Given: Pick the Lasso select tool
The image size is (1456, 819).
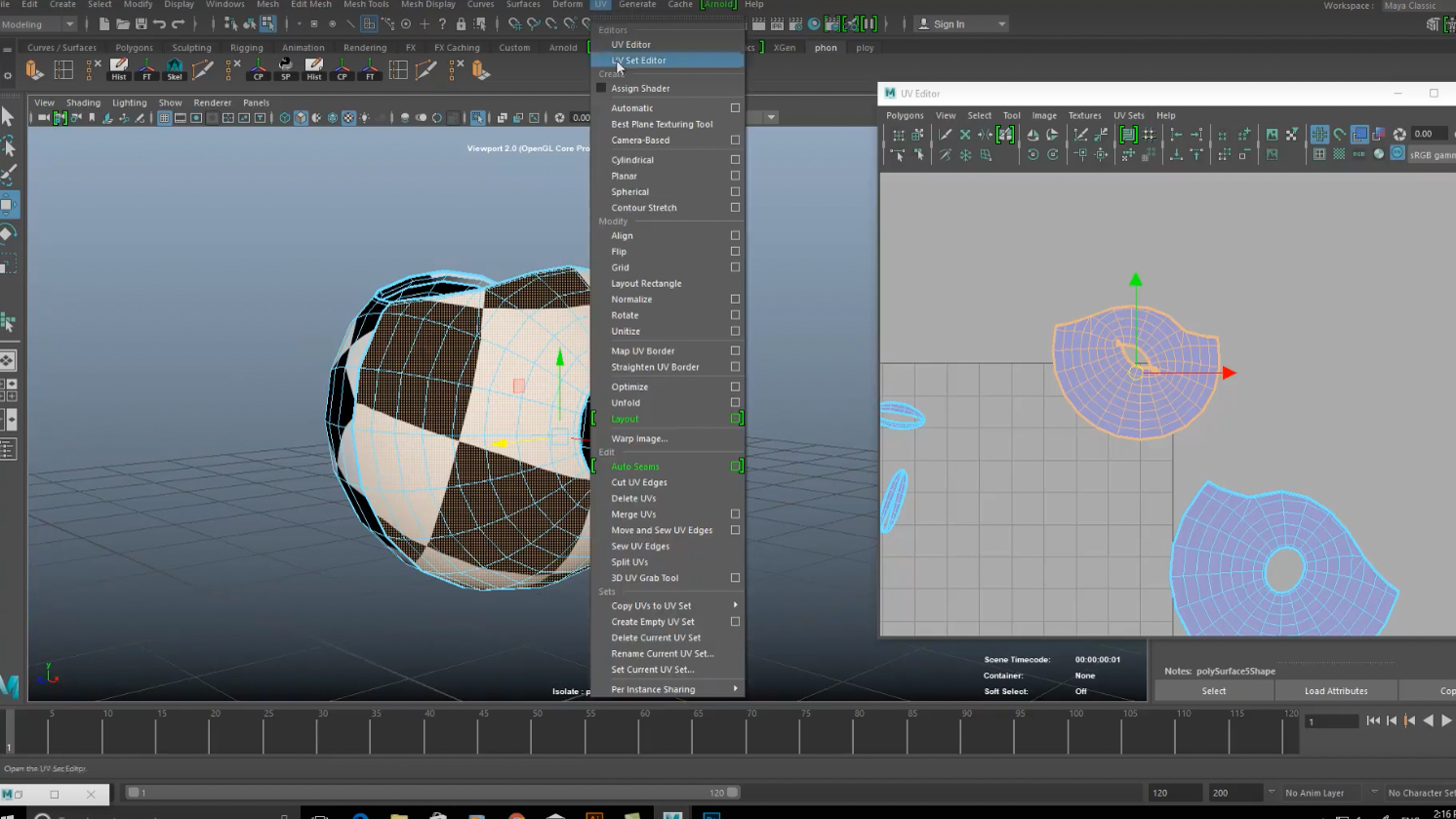Looking at the screenshot, I should pos(8,146).
